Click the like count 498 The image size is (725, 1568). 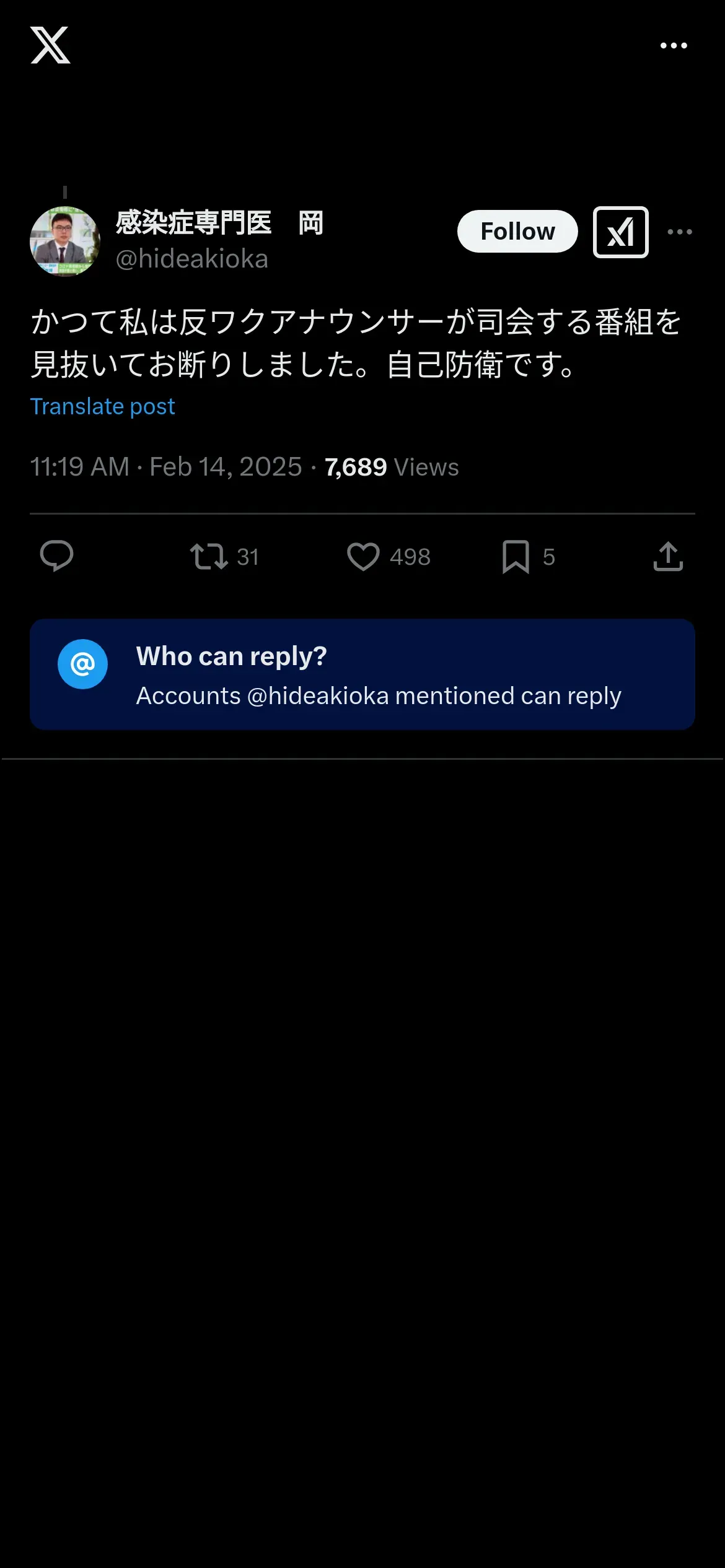410,557
